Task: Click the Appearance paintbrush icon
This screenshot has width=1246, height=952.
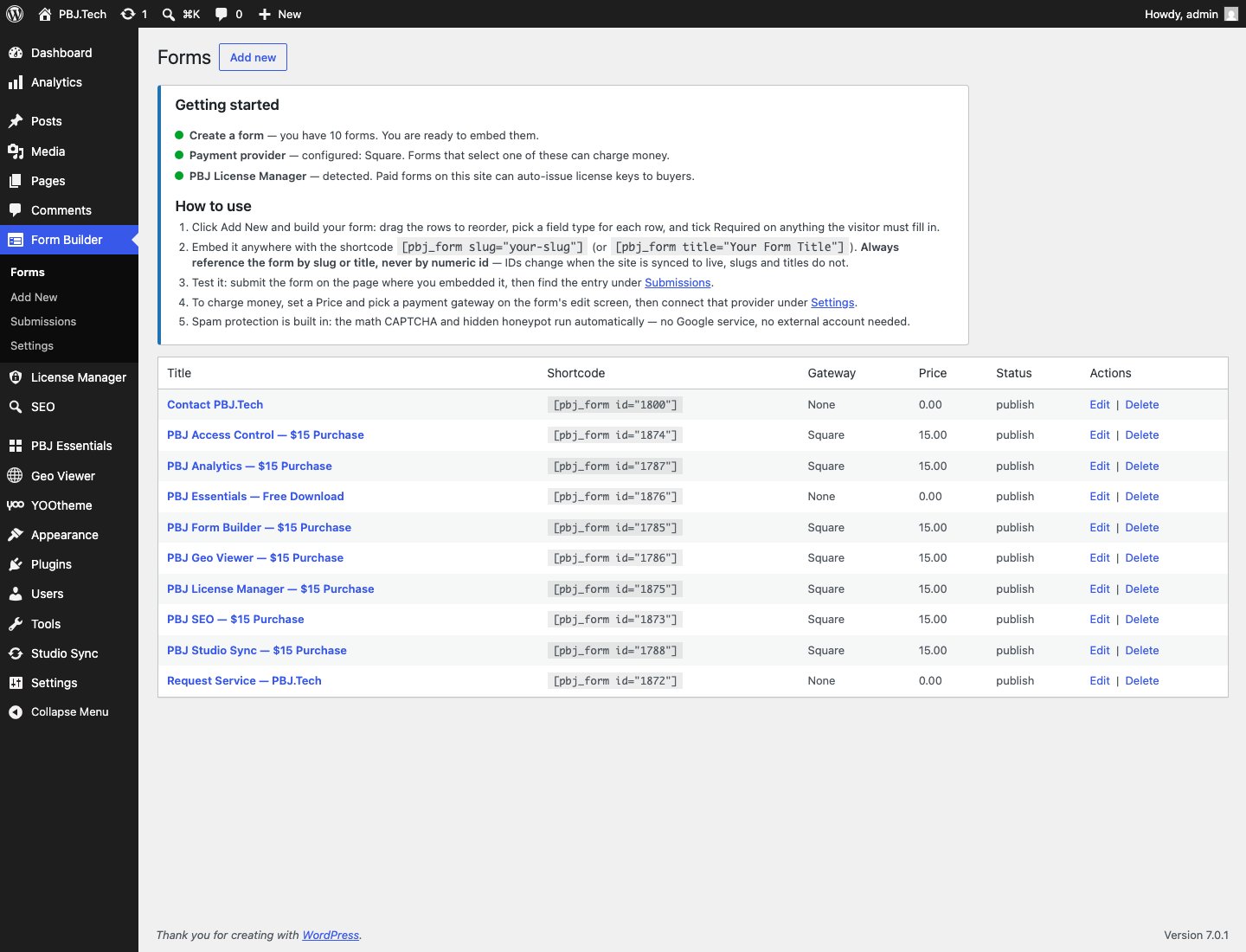Action: pos(16,535)
